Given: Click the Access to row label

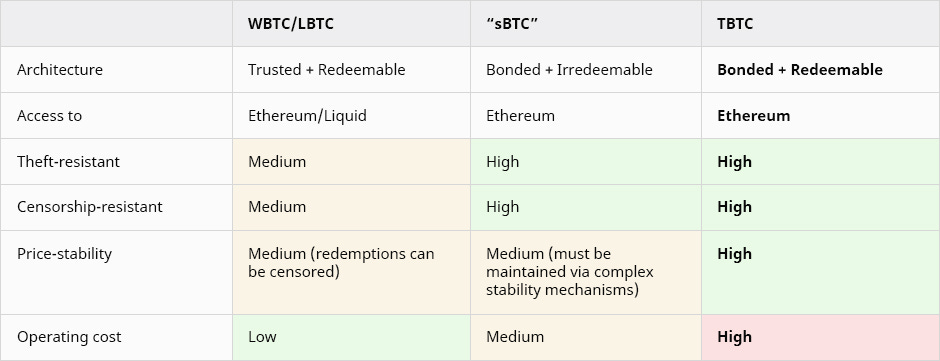Looking at the screenshot, I should (116, 116).
